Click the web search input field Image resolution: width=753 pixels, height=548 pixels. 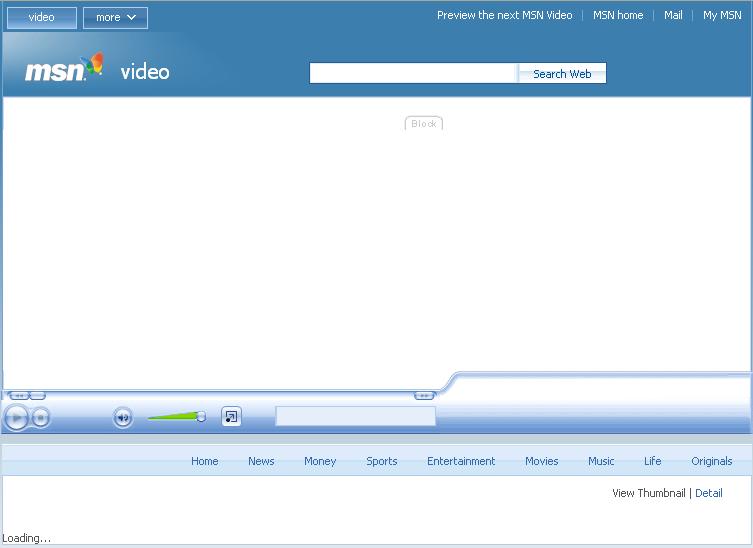pos(413,73)
